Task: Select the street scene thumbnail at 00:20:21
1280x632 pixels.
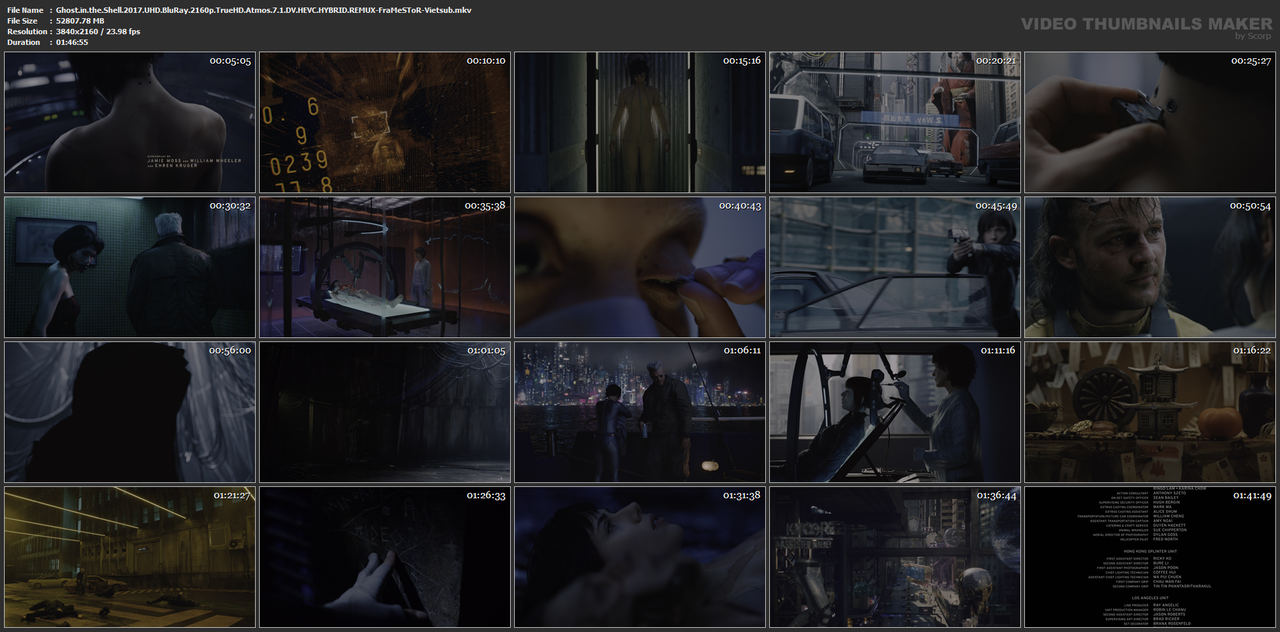Action: tap(895, 122)
